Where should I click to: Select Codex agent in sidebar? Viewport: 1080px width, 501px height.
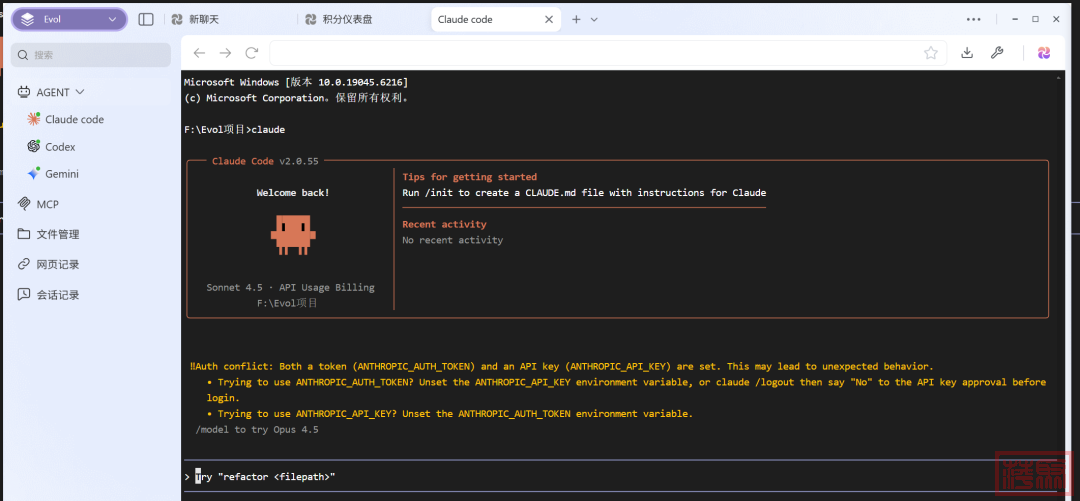[x=60, y=147]
